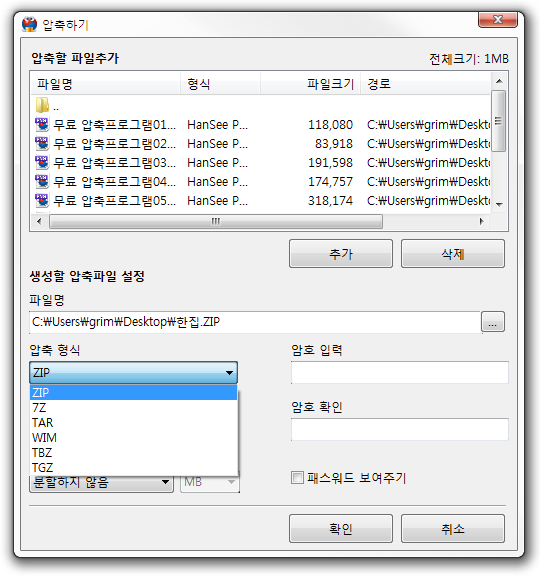Click the horizontal scrollbar thumb of file list
Screen dimensions: 540x582
pos(216,222)
